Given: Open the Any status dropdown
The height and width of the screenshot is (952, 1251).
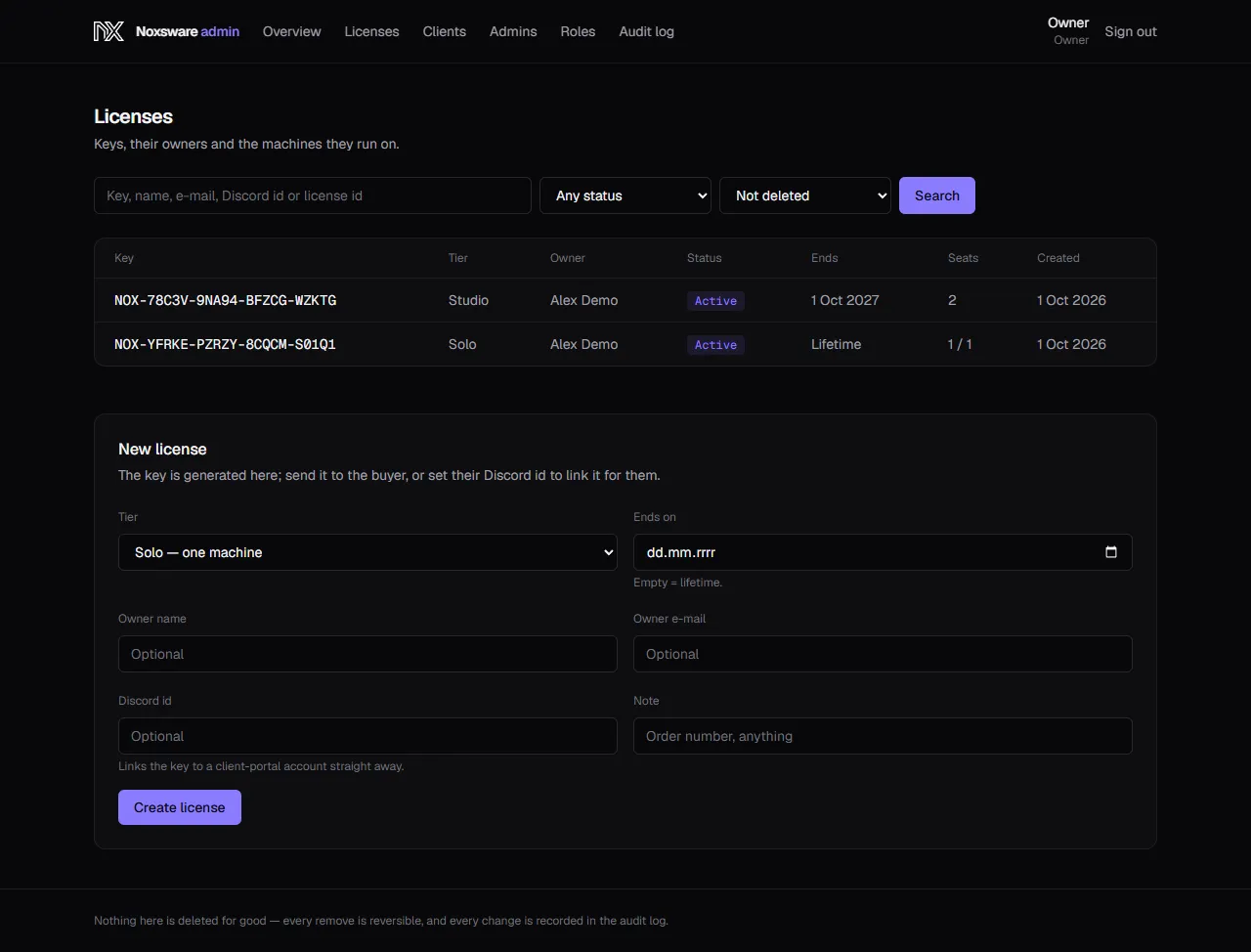Looking at the screenshot, I should pos(625,195).
